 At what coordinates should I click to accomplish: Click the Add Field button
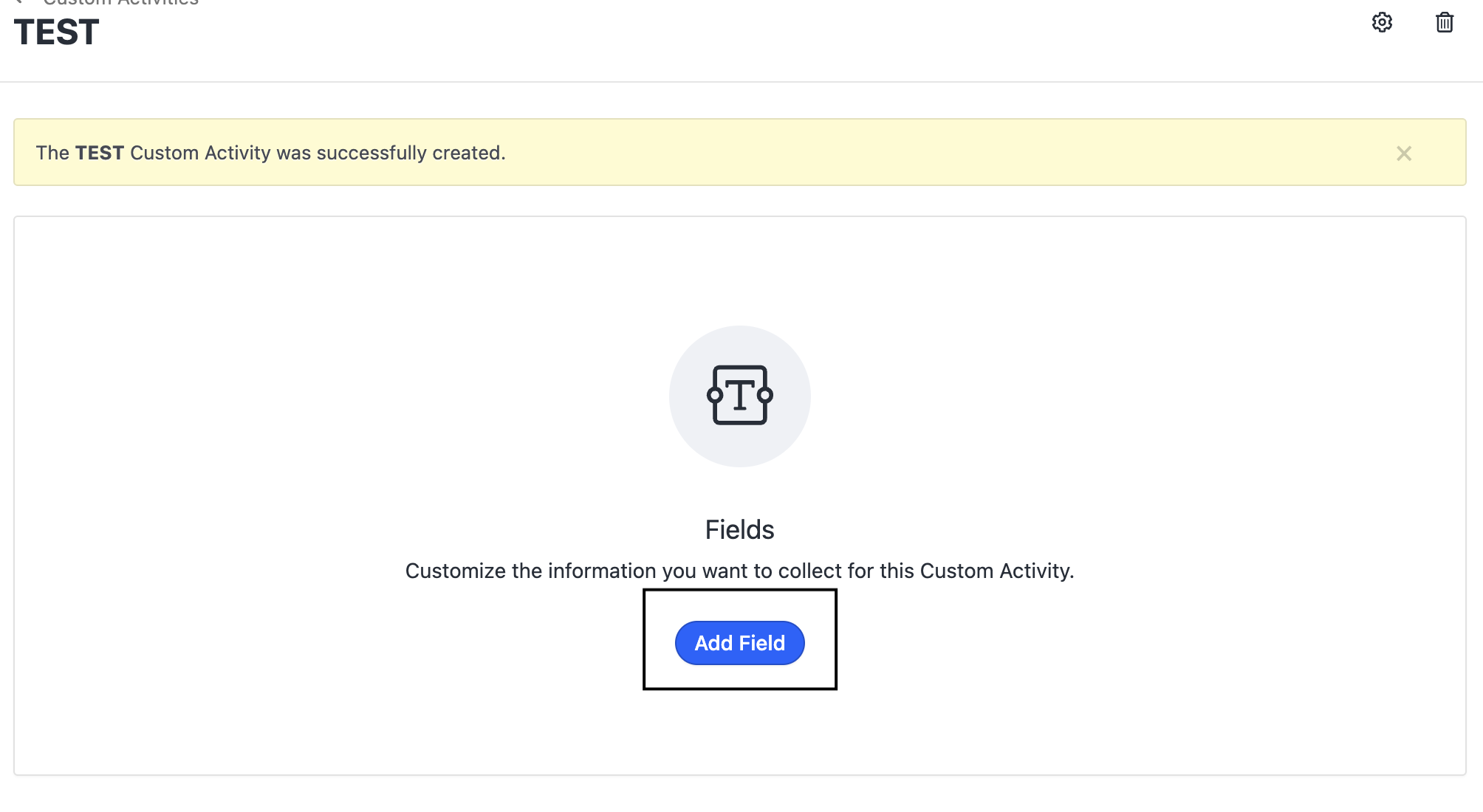pos(739,643)
